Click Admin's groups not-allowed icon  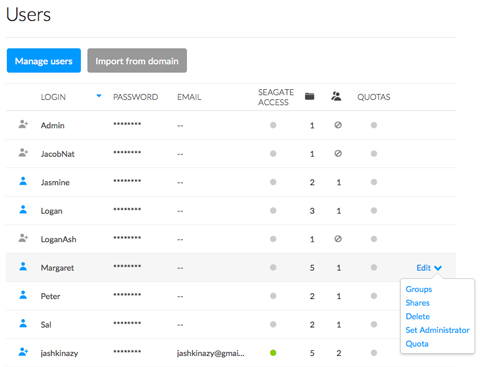(x=338, y=125)
